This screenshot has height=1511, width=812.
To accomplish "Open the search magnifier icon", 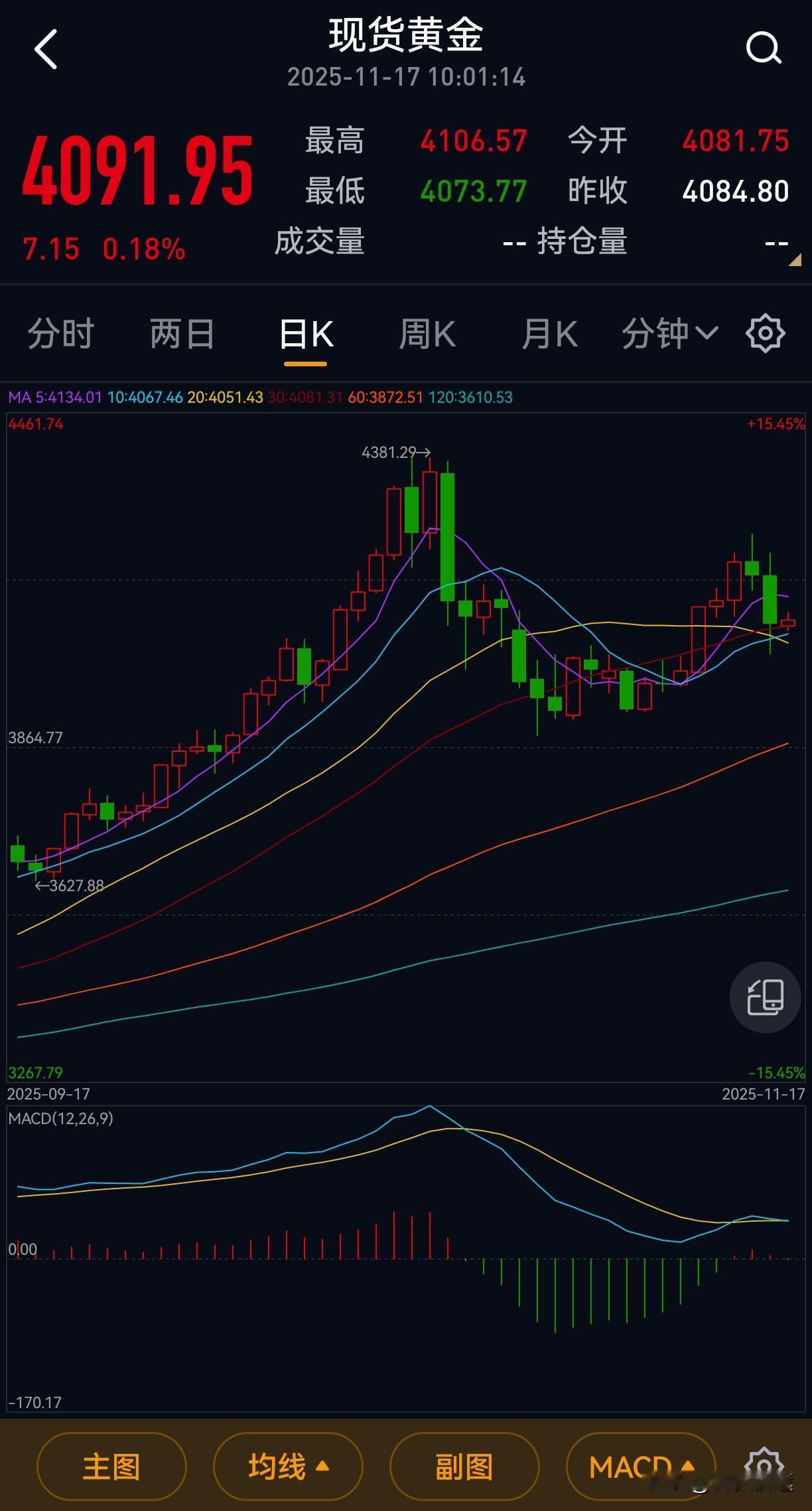I will point(764,48).
